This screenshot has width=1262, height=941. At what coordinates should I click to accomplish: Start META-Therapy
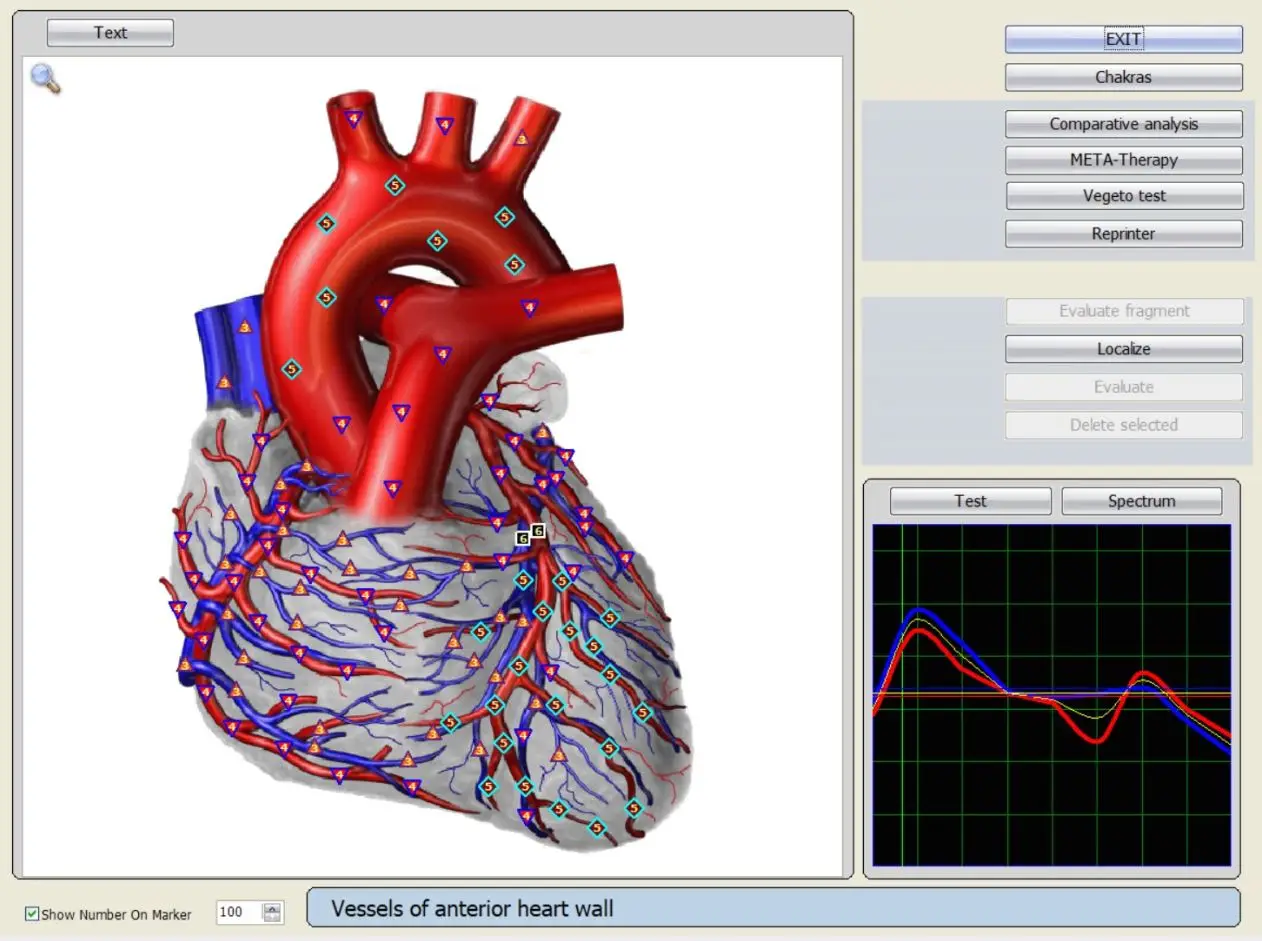(1123, 160)
